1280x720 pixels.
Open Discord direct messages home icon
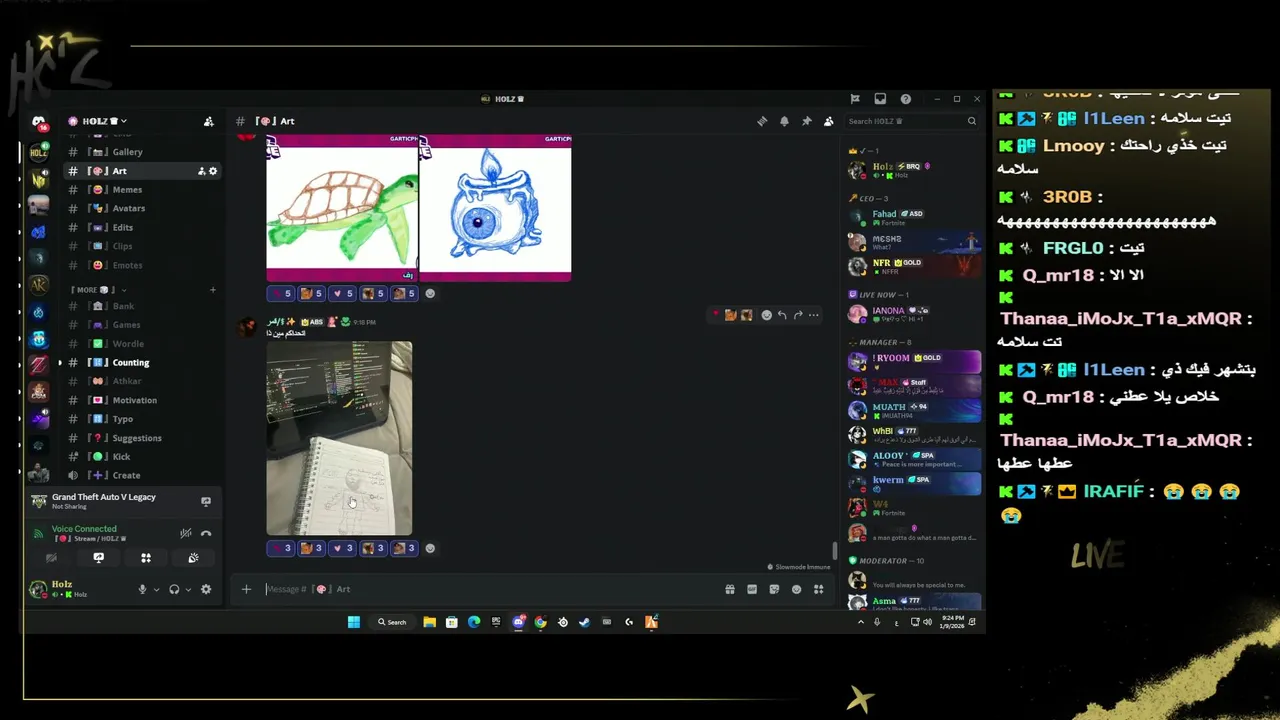(x=38, y=122)
